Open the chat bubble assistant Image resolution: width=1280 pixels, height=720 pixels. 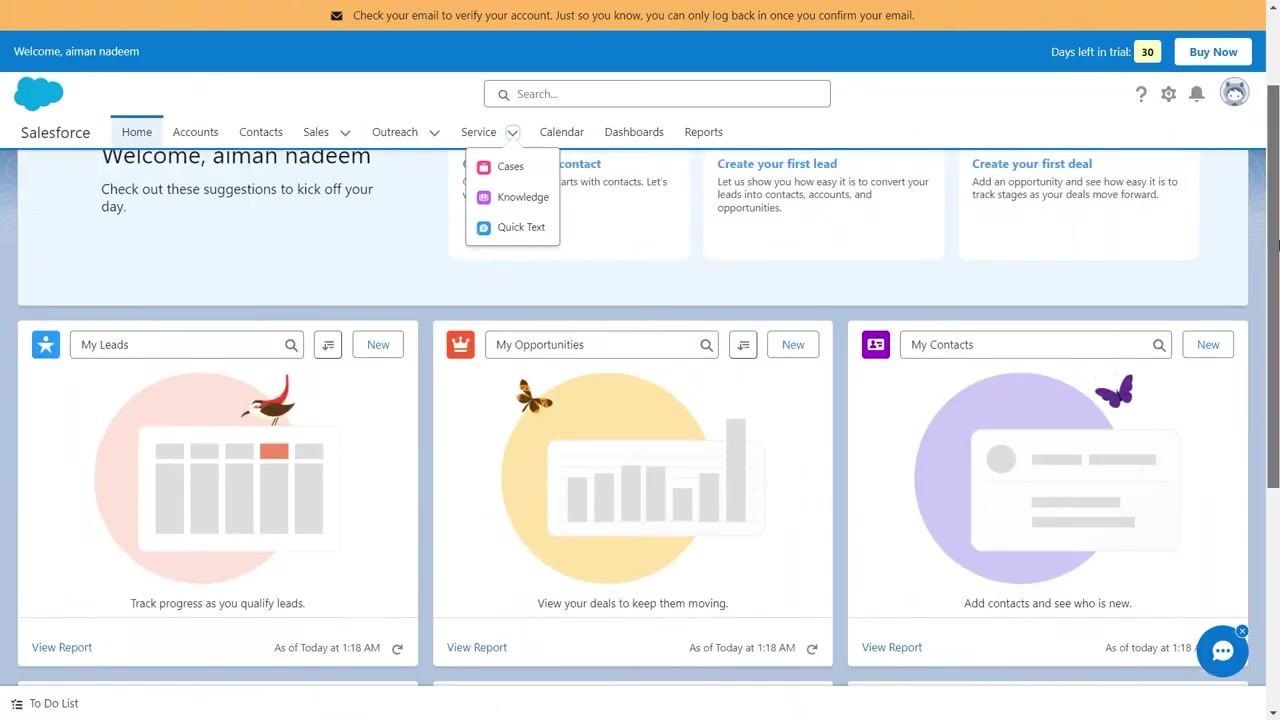click(1222, 652)
